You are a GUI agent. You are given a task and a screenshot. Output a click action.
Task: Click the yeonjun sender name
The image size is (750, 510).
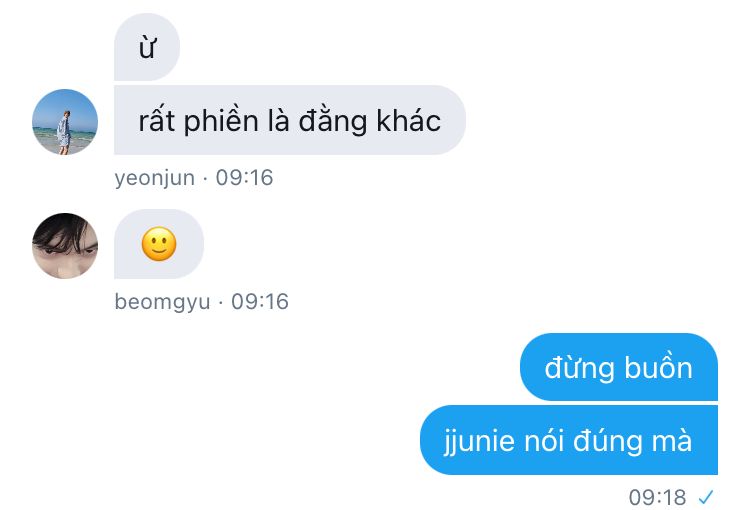(x=154, y=178)
